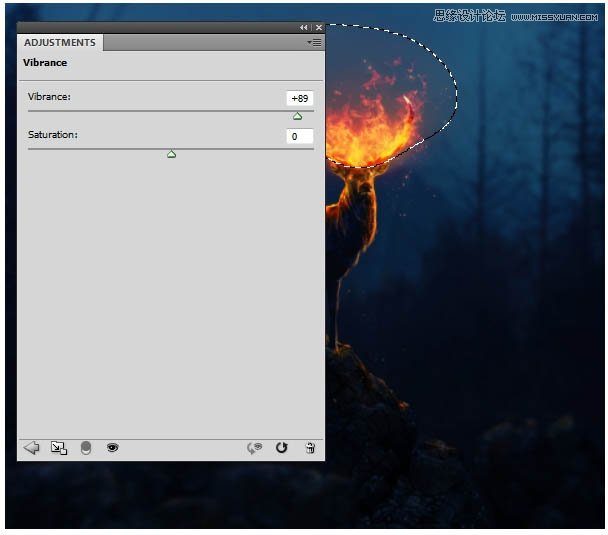Click the Vibrance label text
This screenshot has height=535, width=608.
pos(49,97)
